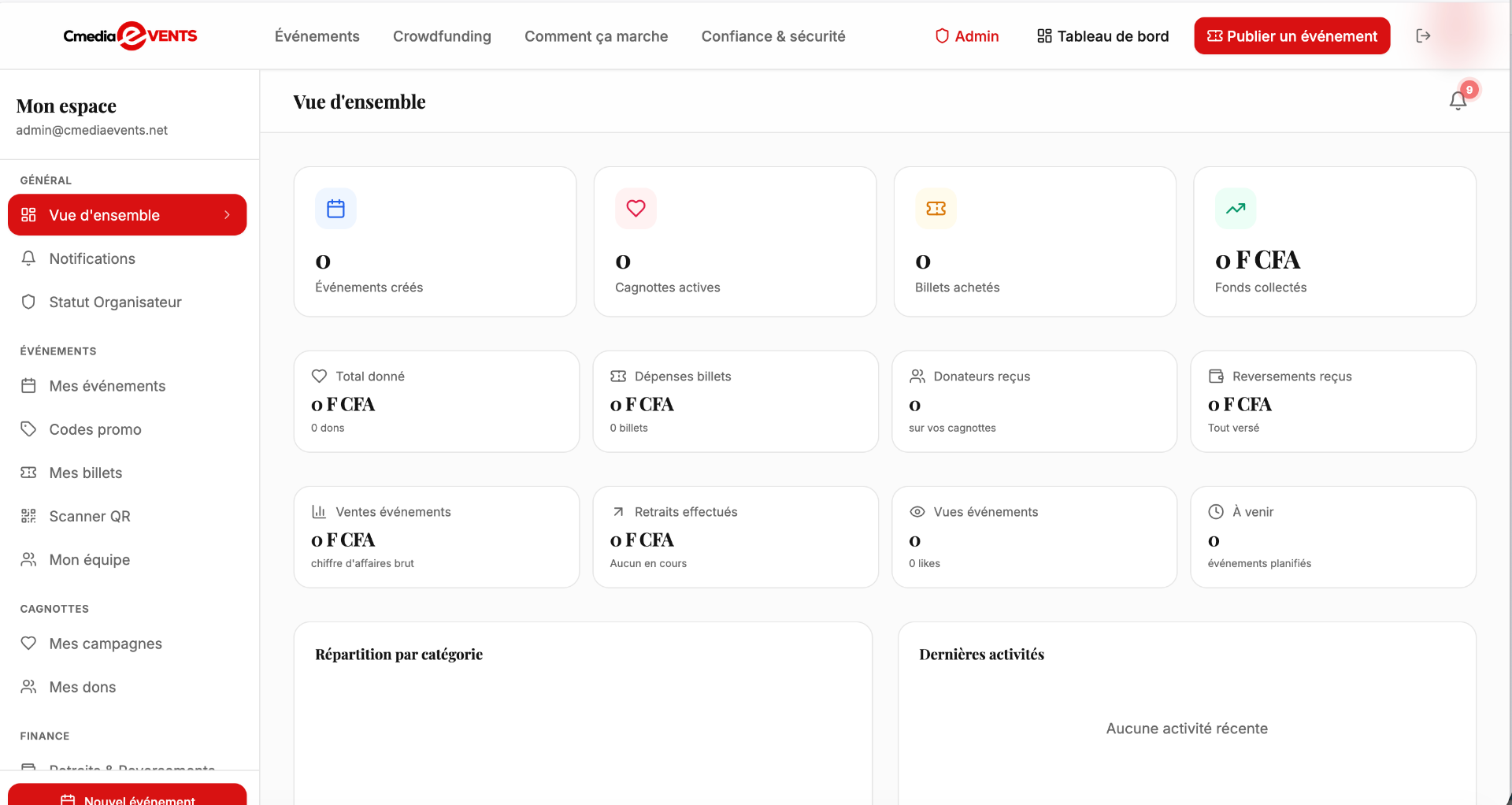Viewport: 1512px width, 805px height.
Task: Click the Événements créés label
Action: (x=369, y=287)
